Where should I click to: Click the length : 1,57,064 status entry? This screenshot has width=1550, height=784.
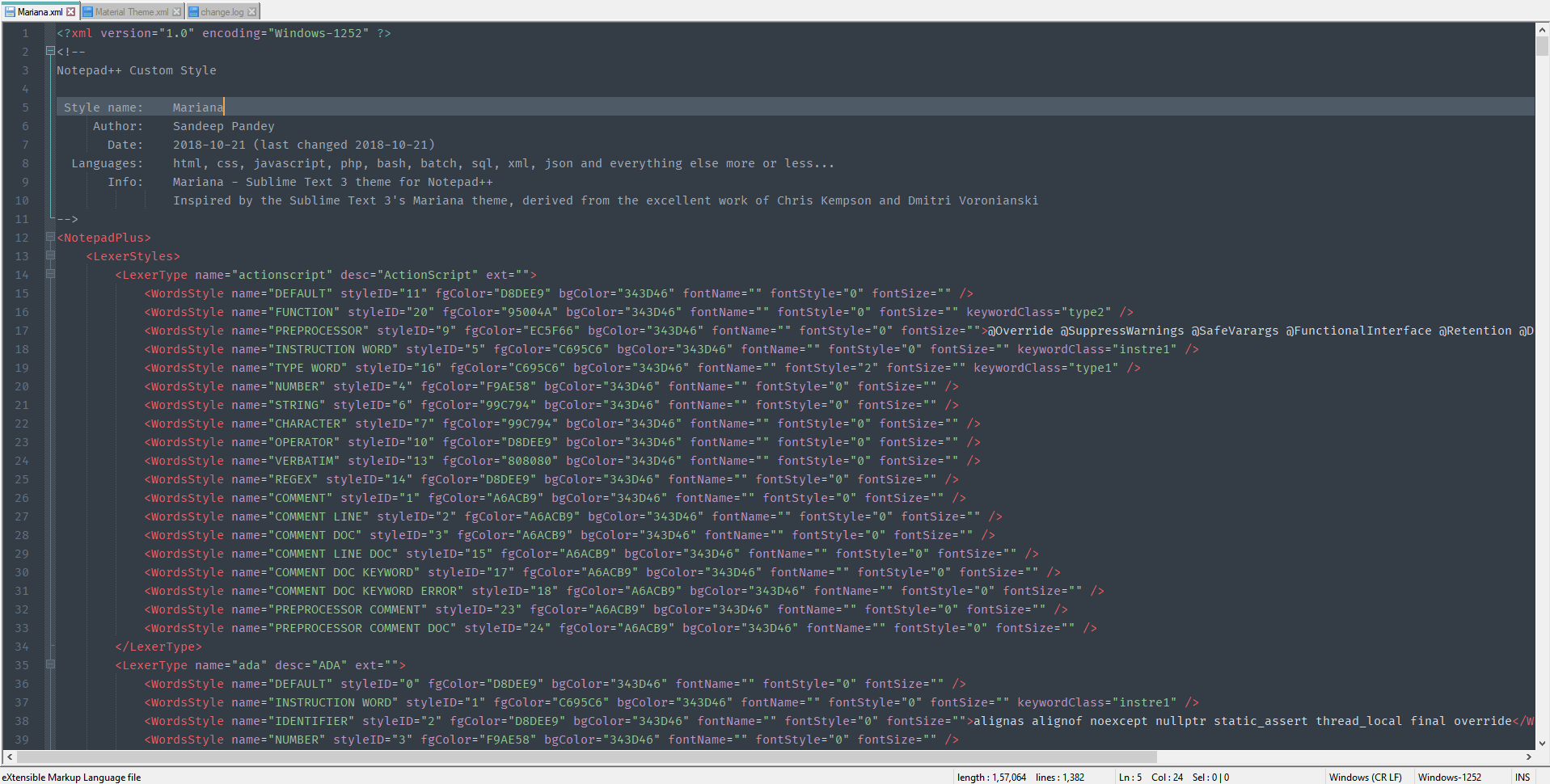[x=991, y=778]
